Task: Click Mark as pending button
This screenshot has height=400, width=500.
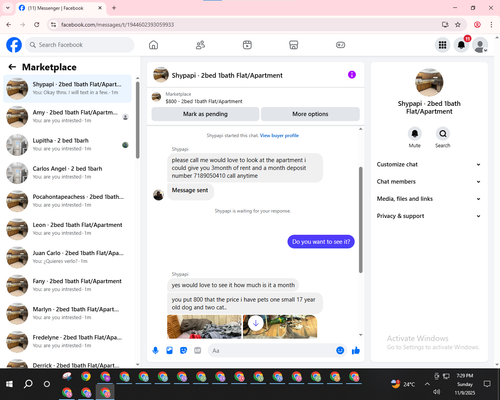Action: coord(205,114)
